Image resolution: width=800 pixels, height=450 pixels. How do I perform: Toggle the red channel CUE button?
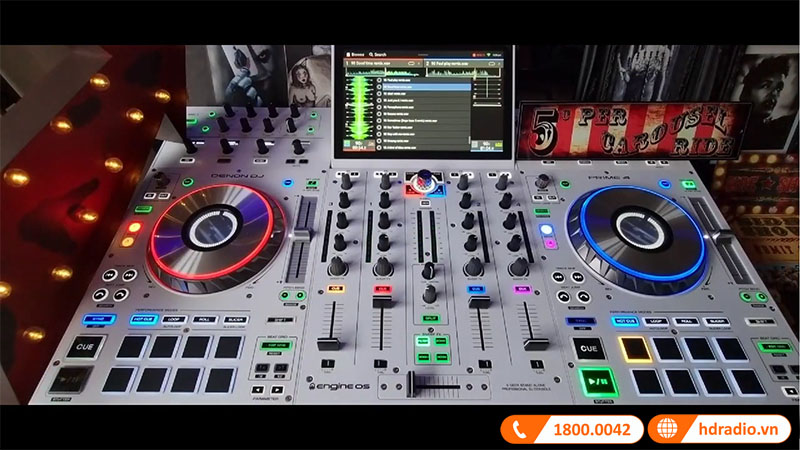pyautogui.click(x=382, y=289)
